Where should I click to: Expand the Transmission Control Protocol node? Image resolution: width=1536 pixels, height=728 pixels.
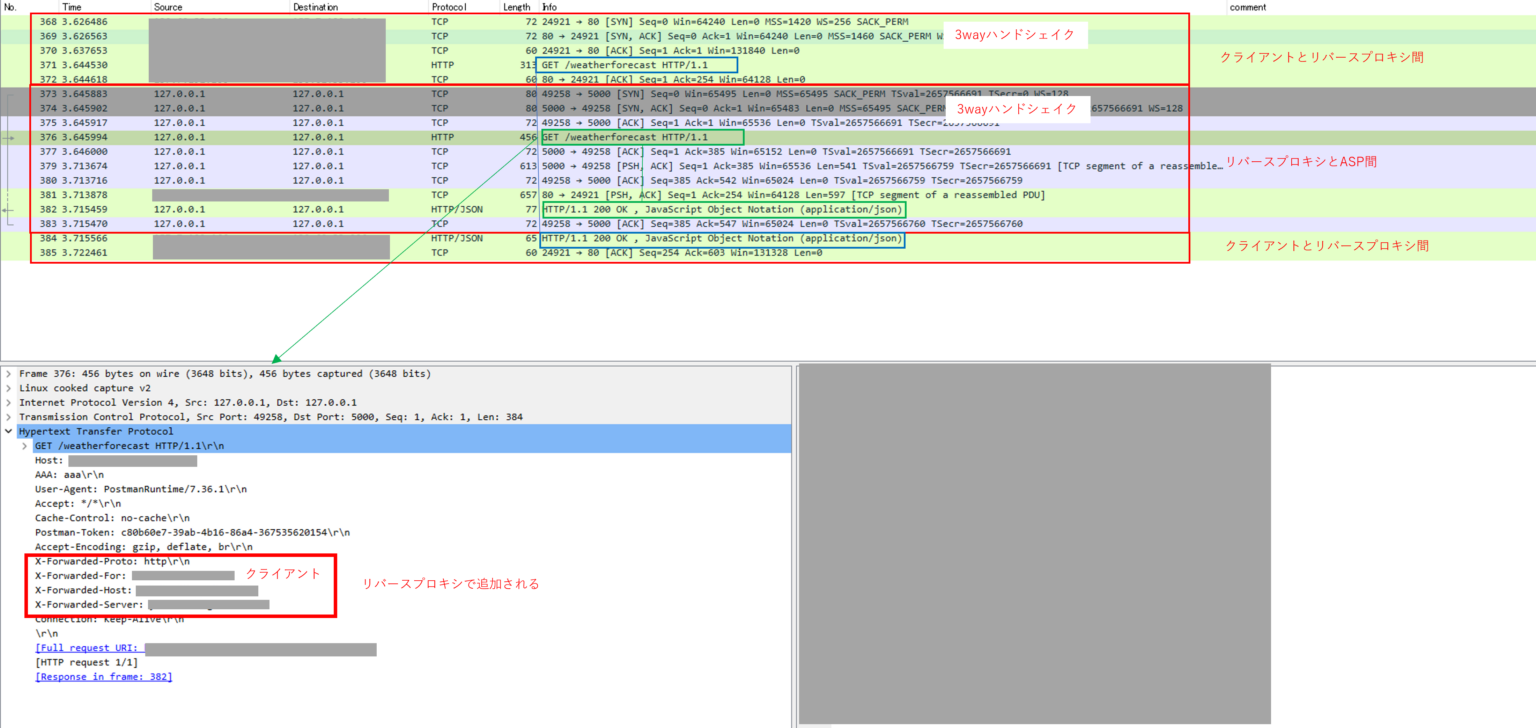pos(9,417)
